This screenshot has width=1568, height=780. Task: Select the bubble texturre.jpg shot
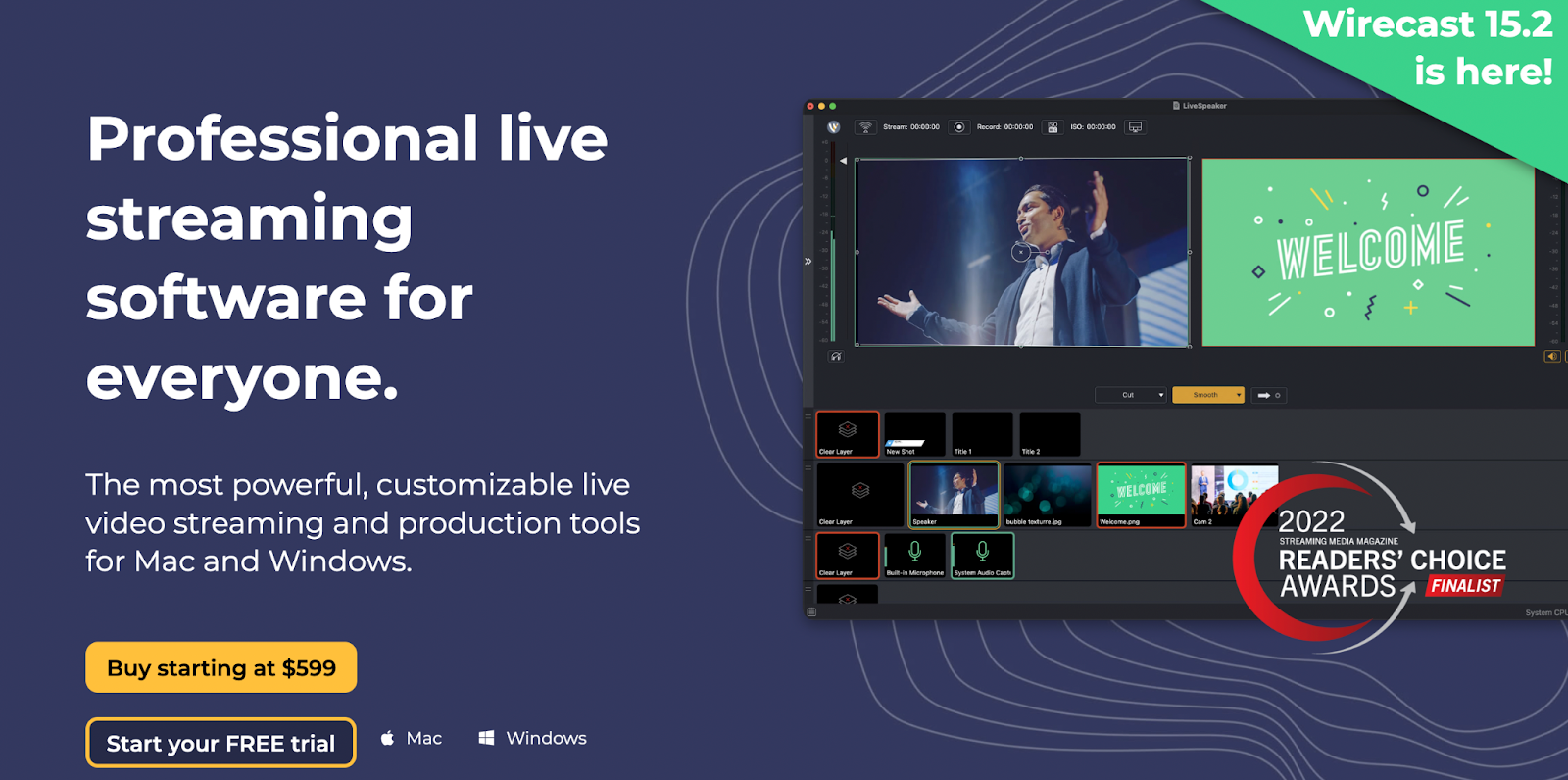pyautogui.click(x=1048, y=495)
